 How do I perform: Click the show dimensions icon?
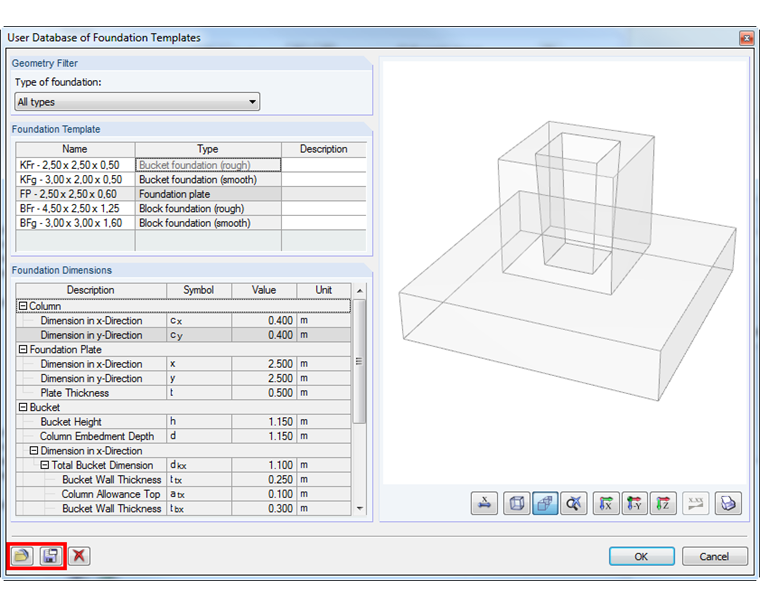tap(484, 503)
